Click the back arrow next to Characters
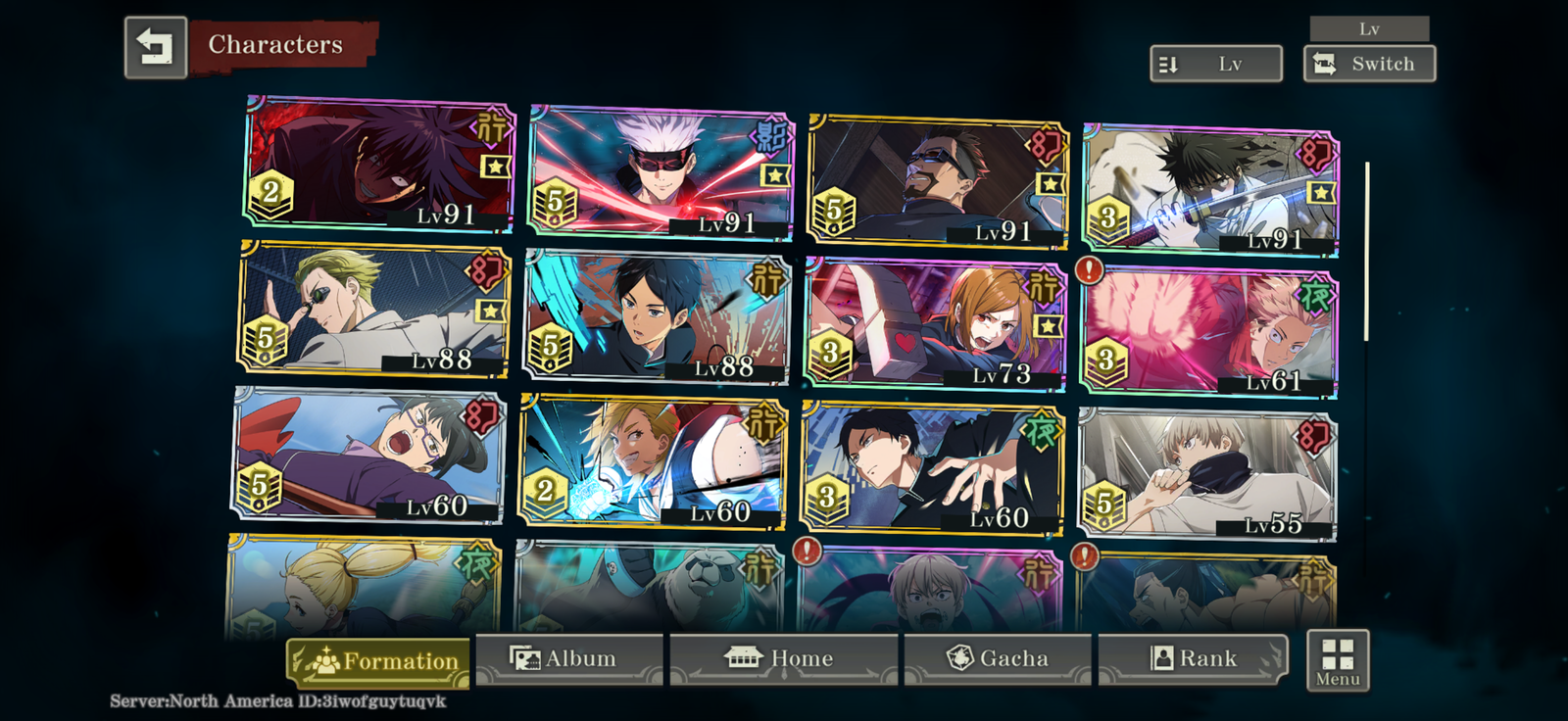The height and width of the screenshot is (721, 1568). (156, 47)
